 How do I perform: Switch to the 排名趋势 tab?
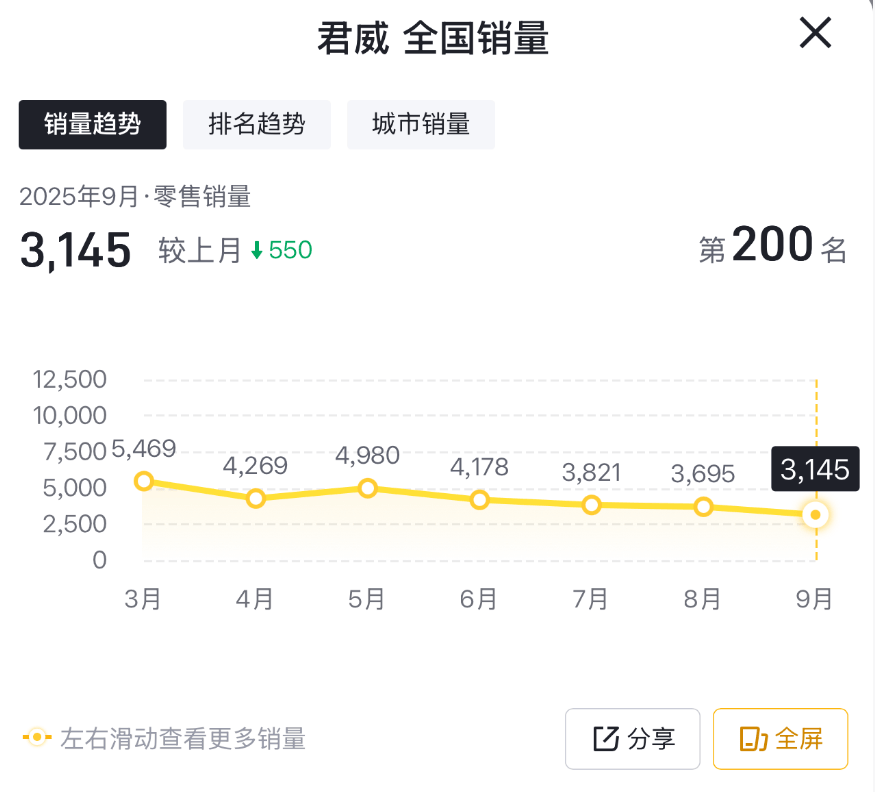point(257,125)
